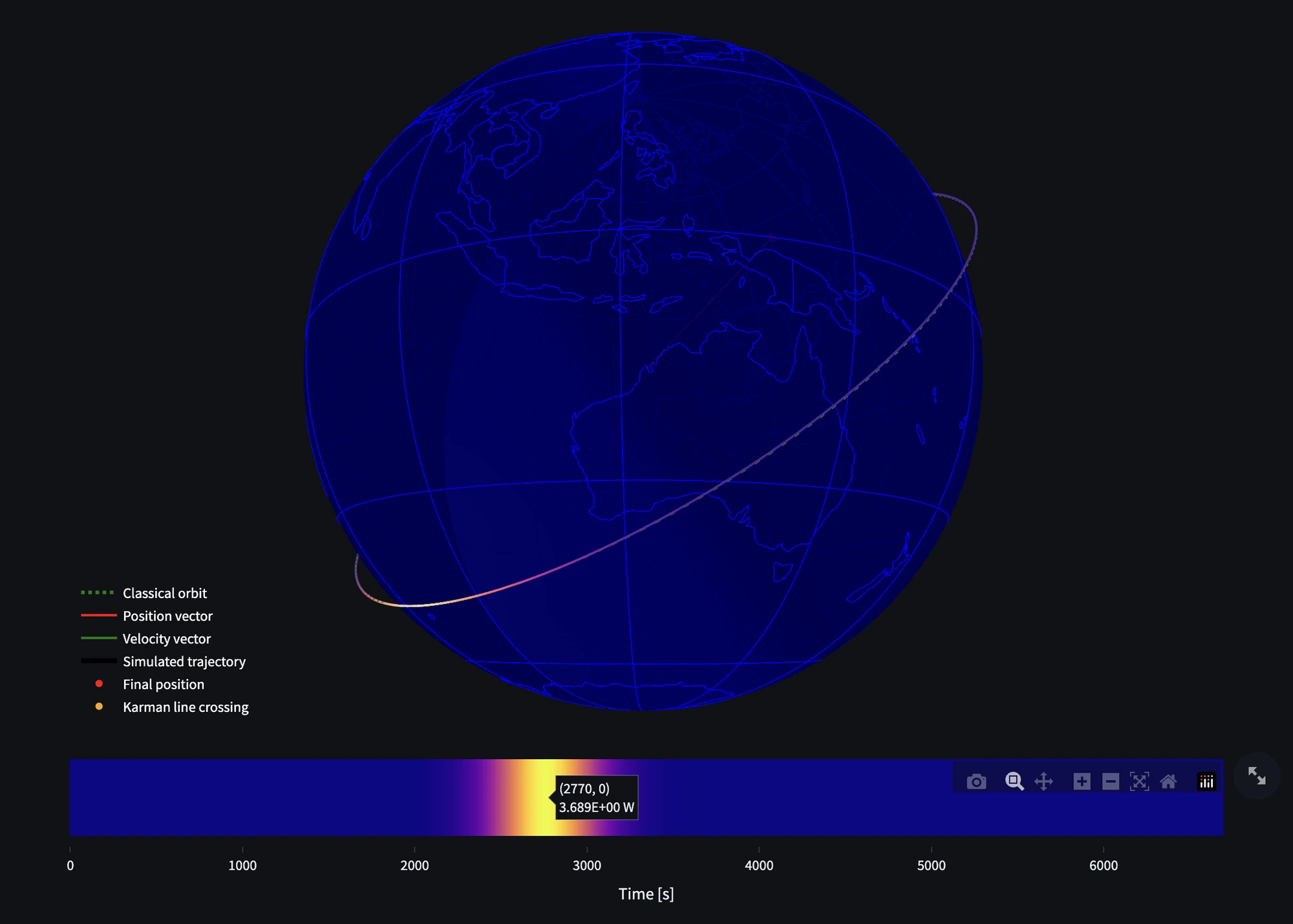1293x924 pixels.
Task: Toggle Position vector legend entry
Action: coord(147,616)
